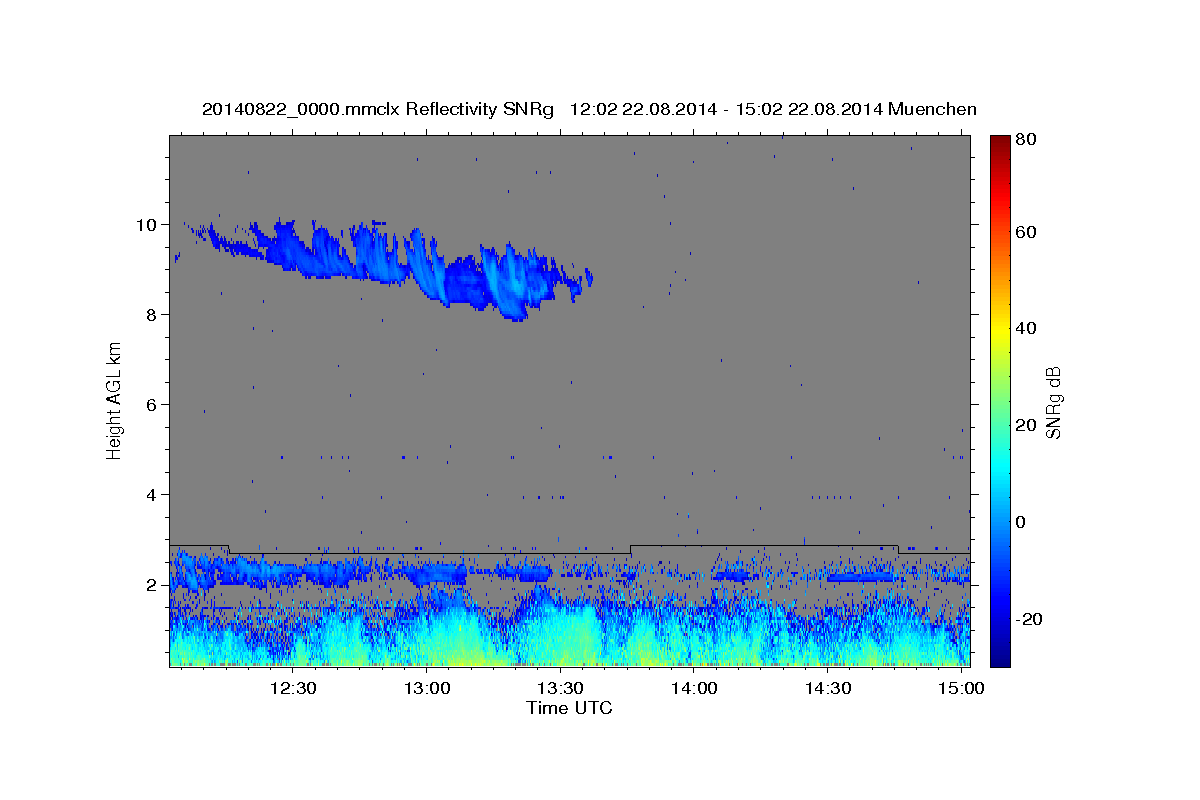Screen dimensions: 1200x800
Task: Click the 'Height AGL km' axis label
Action: click(x=114, y=399)
